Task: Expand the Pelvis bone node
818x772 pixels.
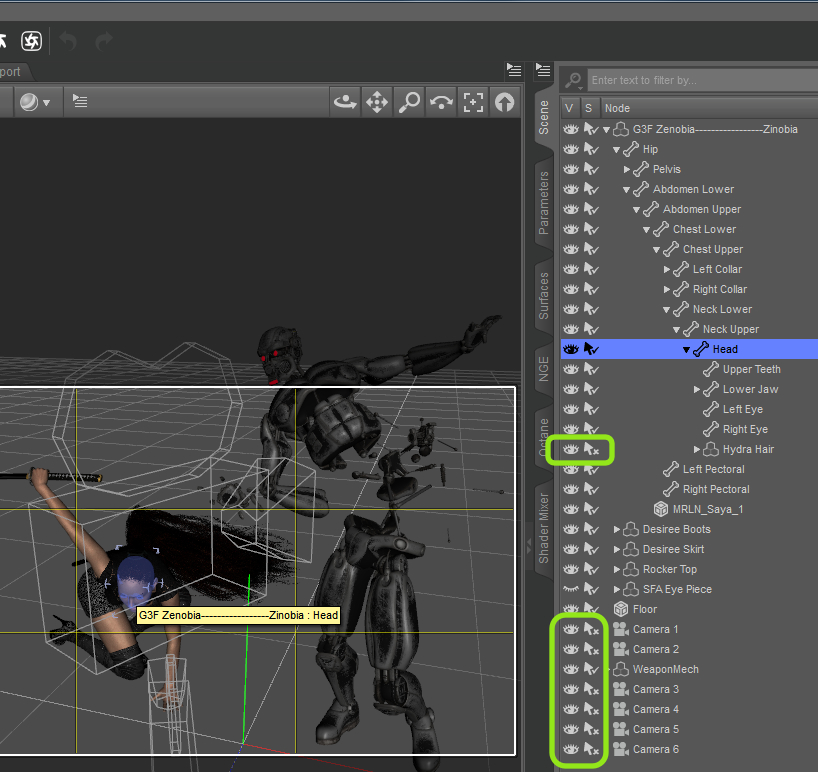Action: [x=627, y=169]
